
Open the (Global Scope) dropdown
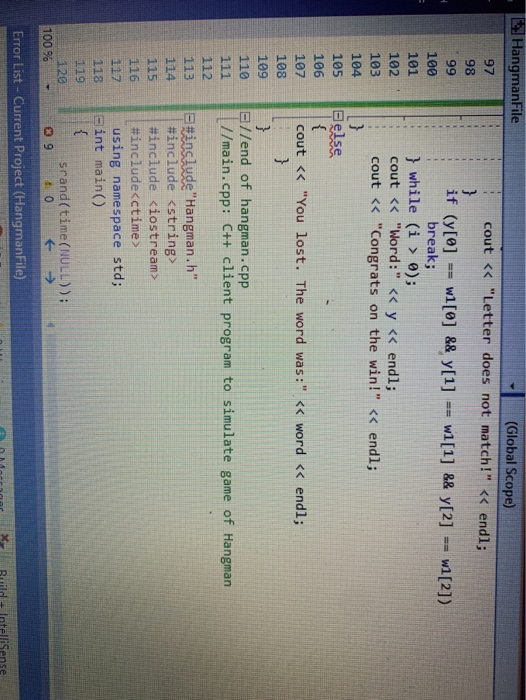510,464
